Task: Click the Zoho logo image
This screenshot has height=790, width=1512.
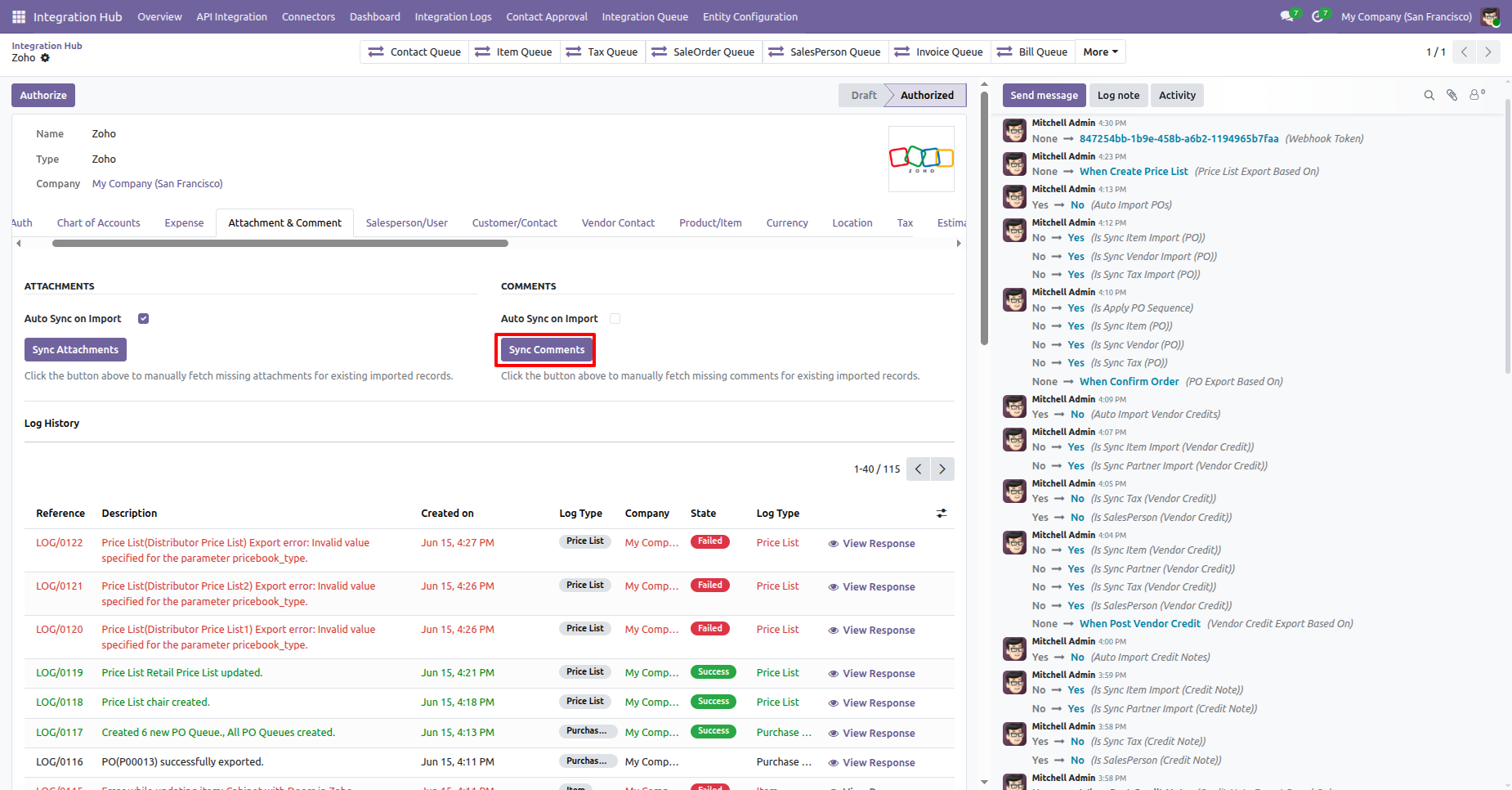Action: point(921,159)
